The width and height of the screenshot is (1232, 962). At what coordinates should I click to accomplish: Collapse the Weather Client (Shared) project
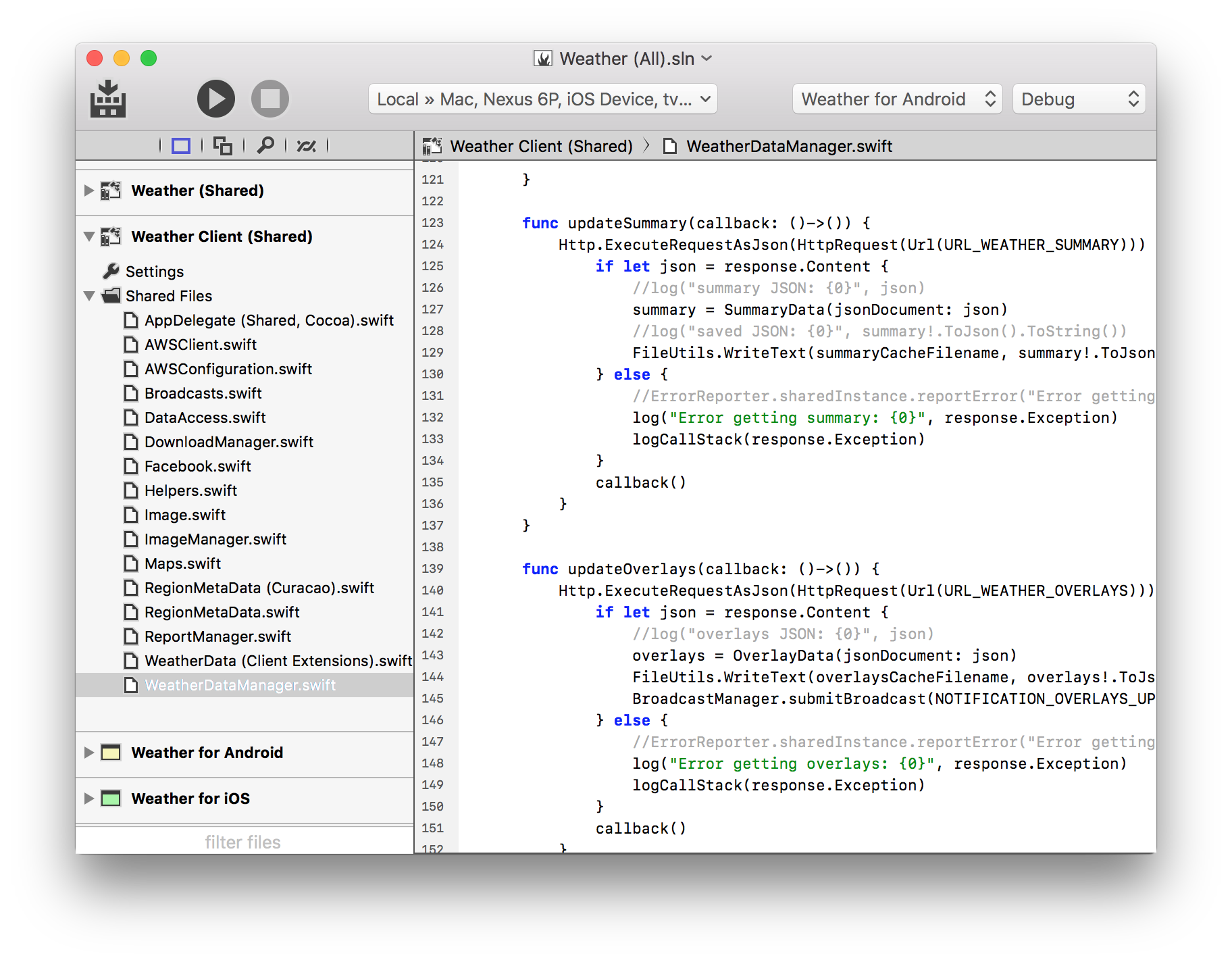point(88,236)
